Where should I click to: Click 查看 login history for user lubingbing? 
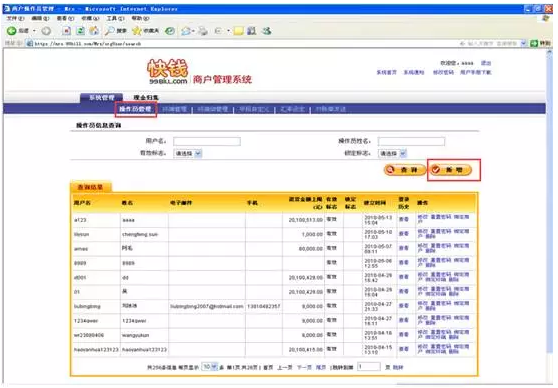(404, 306)
